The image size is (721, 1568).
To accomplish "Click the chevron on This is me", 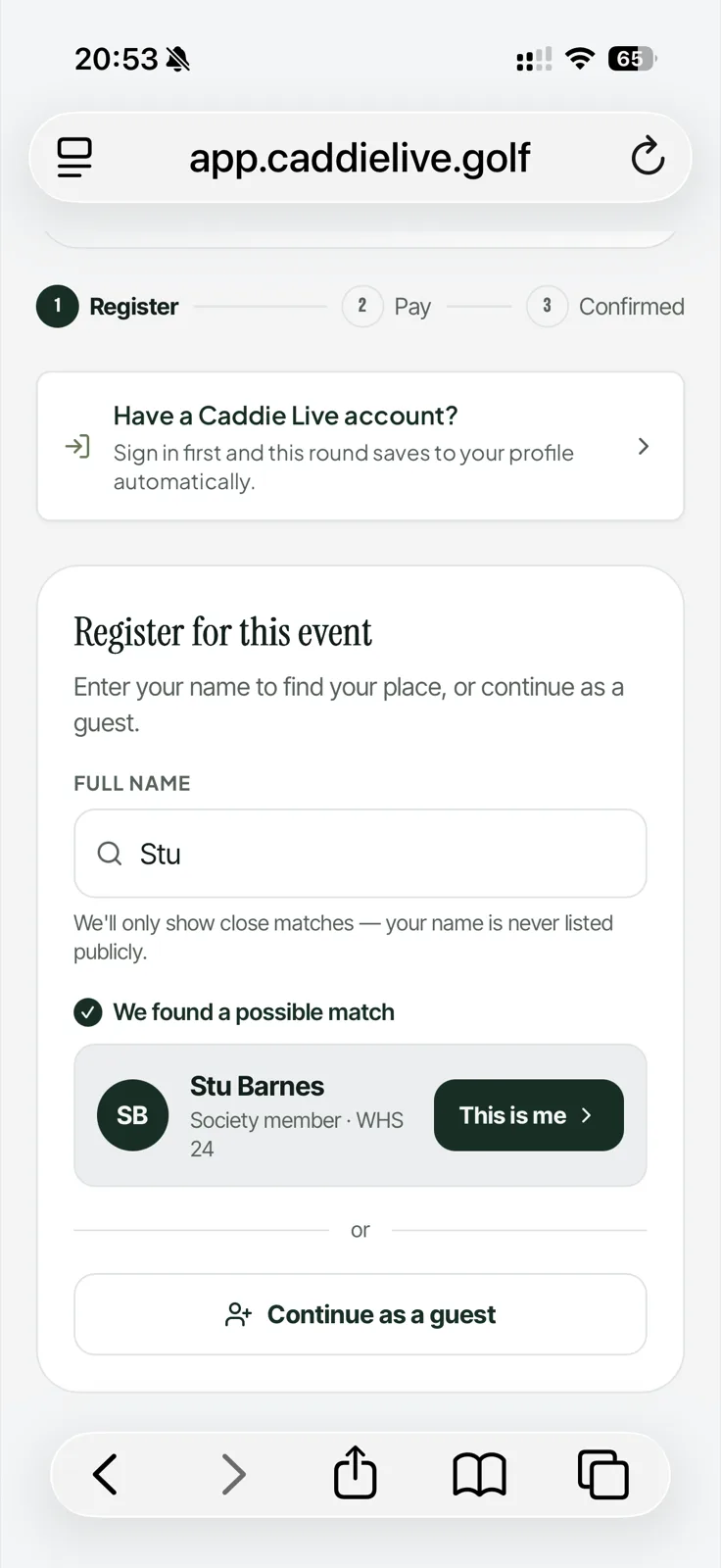I will 587,1115.
